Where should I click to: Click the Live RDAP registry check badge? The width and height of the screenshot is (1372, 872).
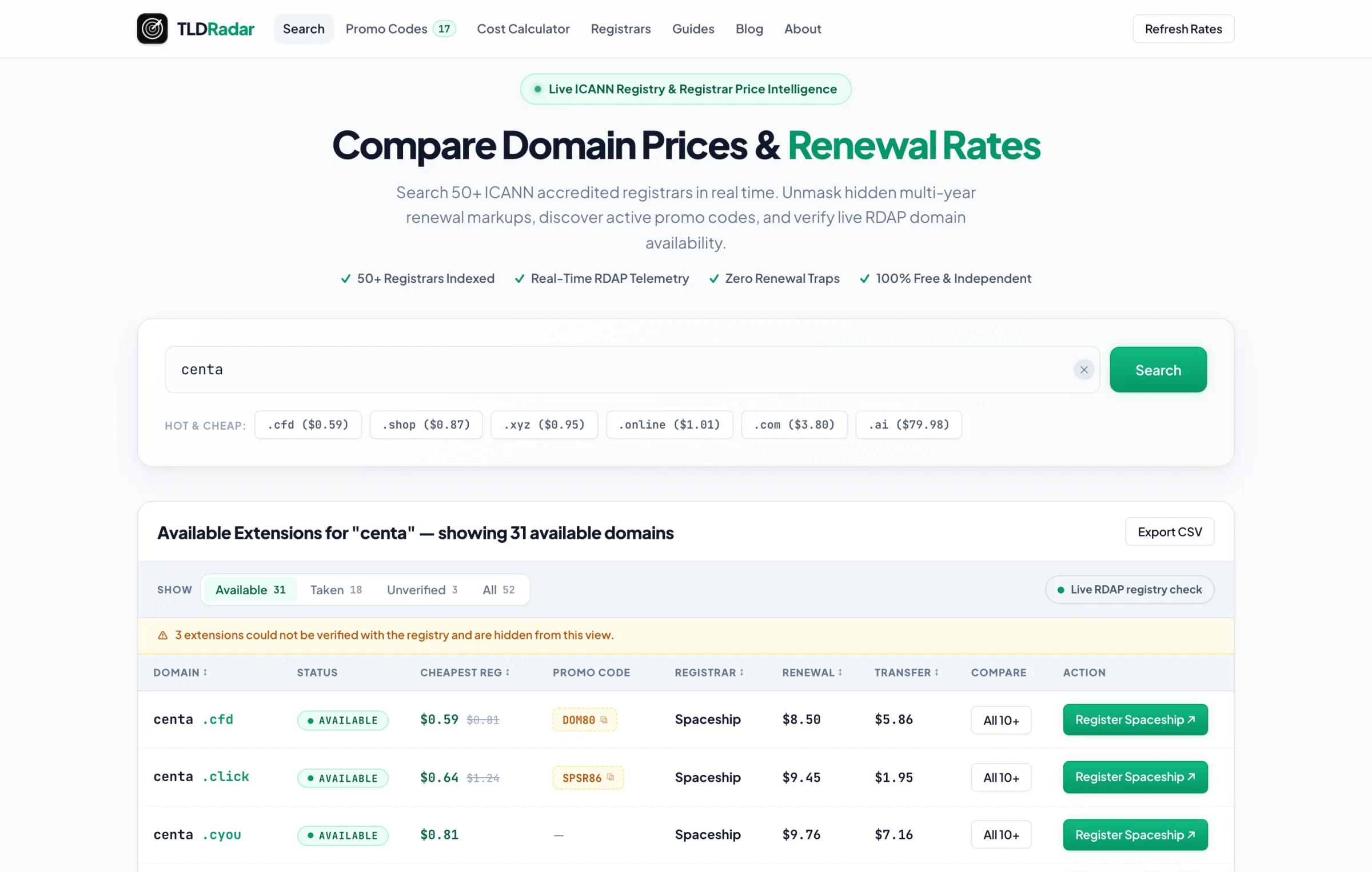(1130, 590)
